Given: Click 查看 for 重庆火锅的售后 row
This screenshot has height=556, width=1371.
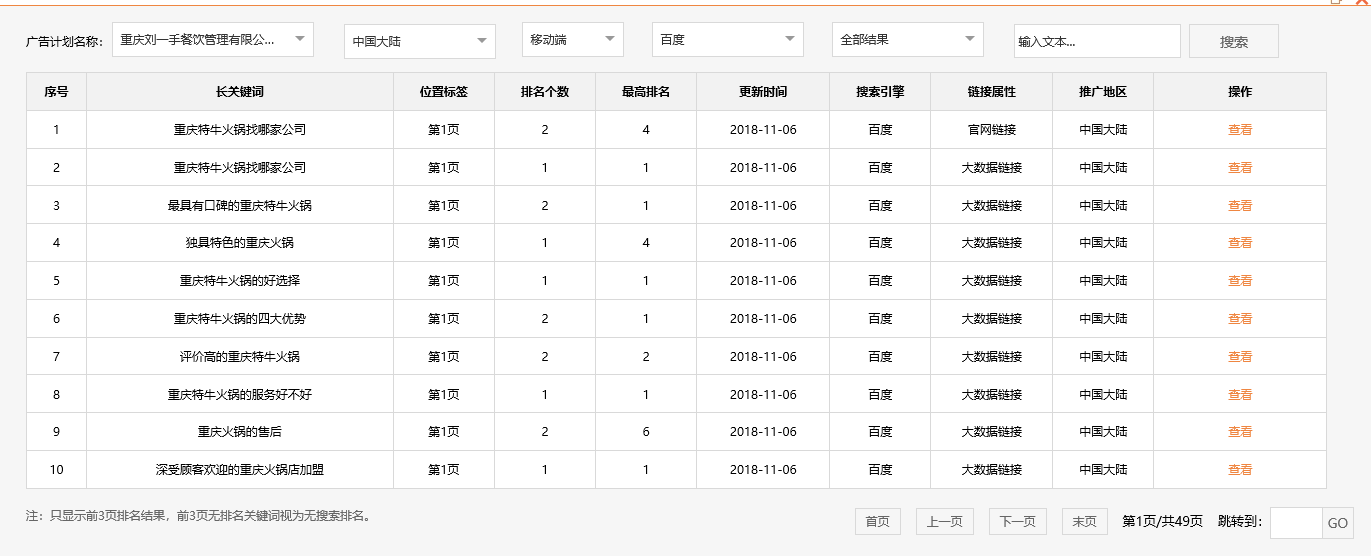Looking at the screenshot, I should 1240,432.
